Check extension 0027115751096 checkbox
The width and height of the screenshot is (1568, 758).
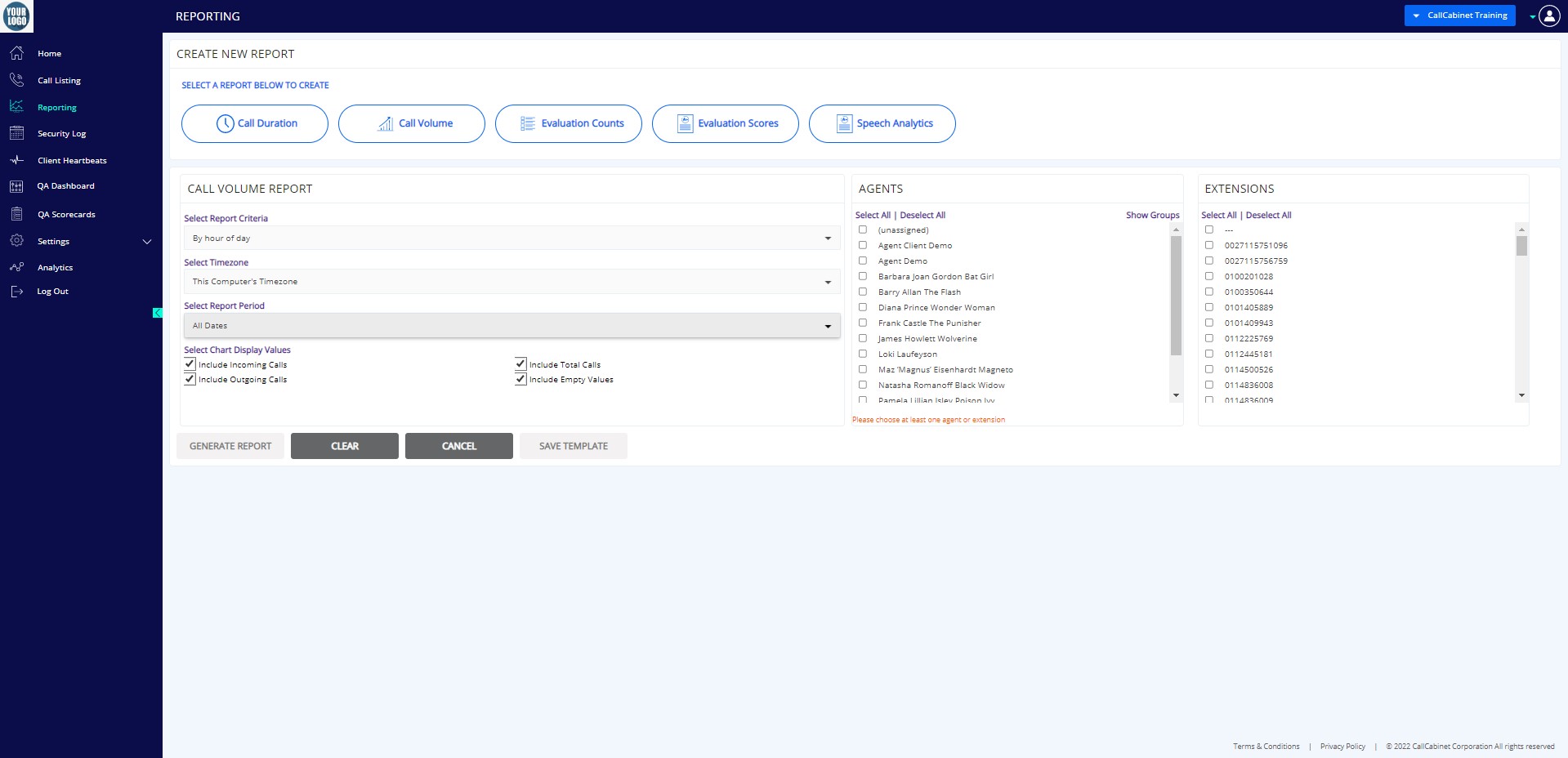[1209, 245]
